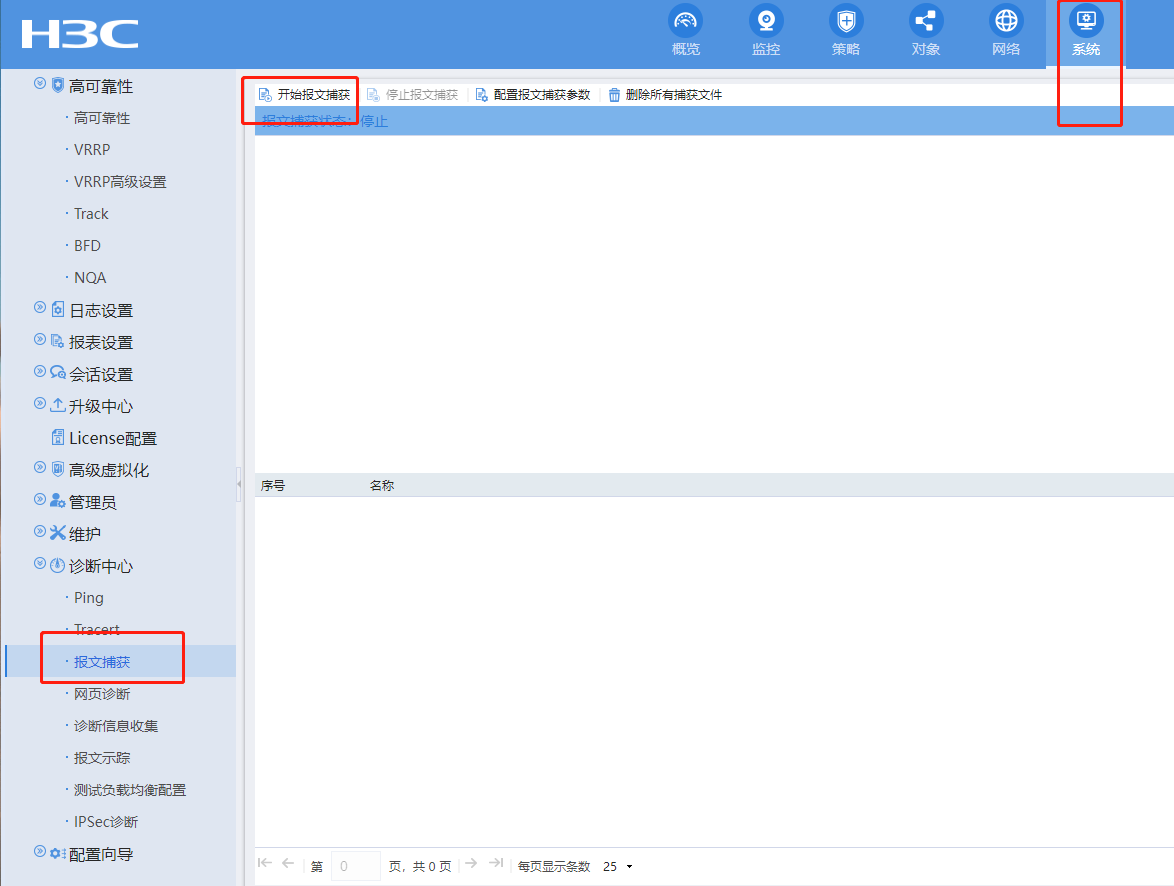Select VRRP高级设置 in the sidebar
The width and height of the screenshot is (1174, 886).
(x=120, y=182)
